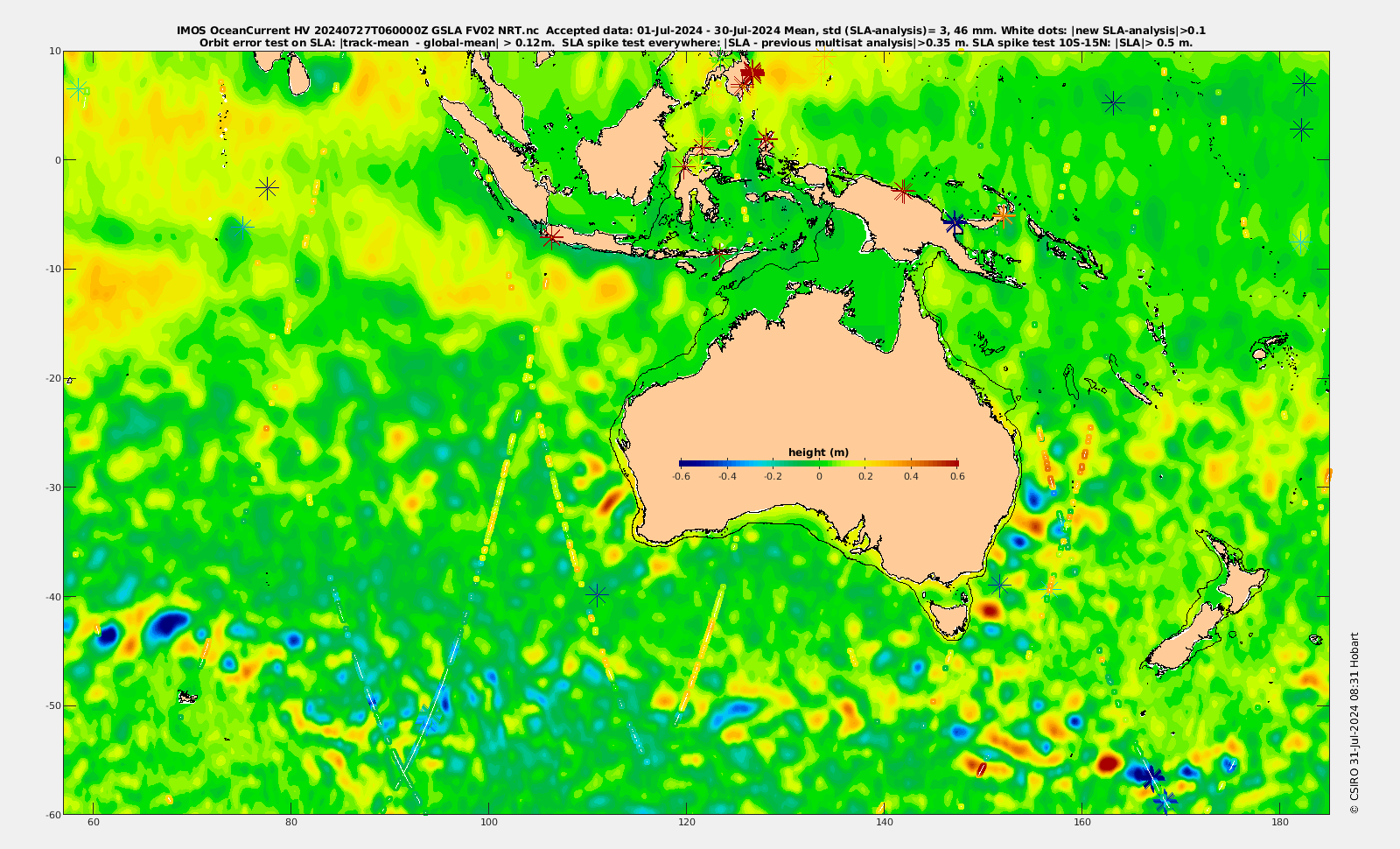Image resolution: width=1400 pixels, height=849 pixels.
Task: Click longitude axis label 180
Action: (x=1279, y=823)
